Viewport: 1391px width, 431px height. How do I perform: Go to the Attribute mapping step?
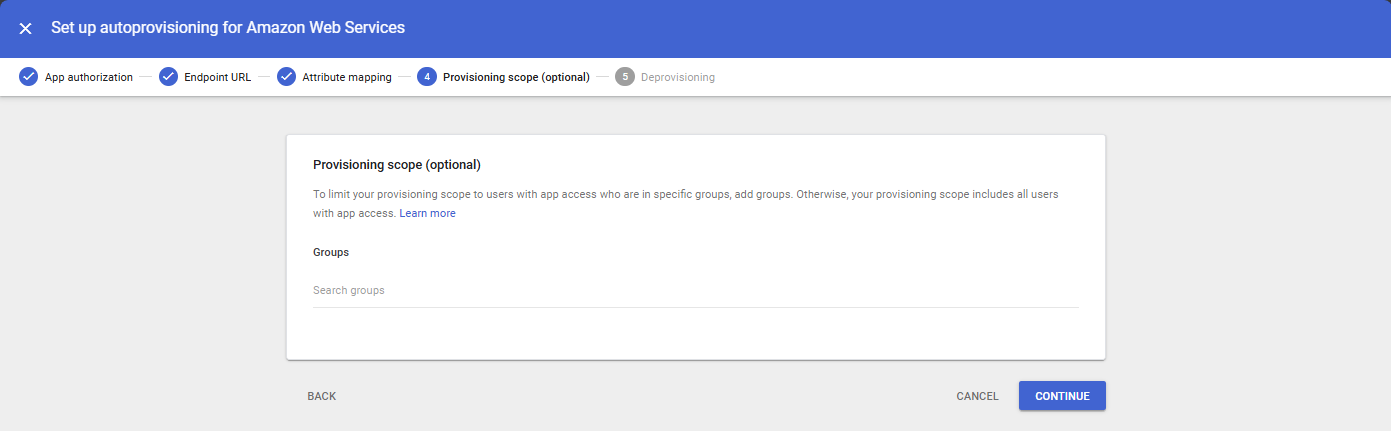tap(347, 77)
